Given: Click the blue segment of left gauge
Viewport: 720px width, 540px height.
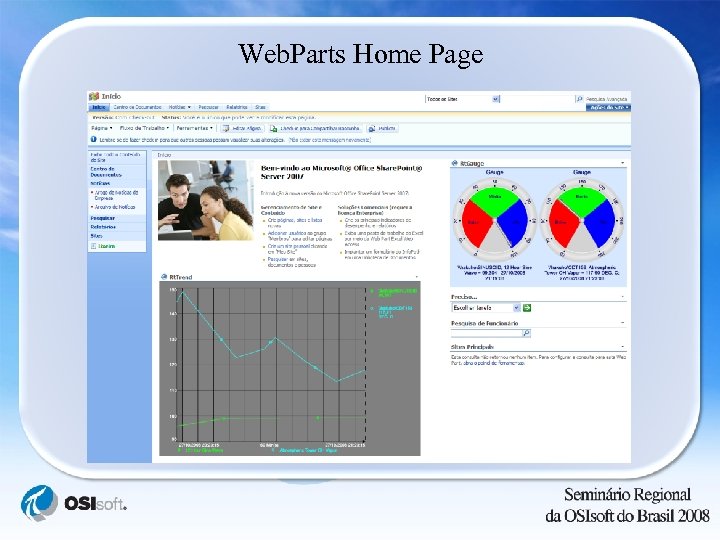Looking at the screenshot, I should (x=515, y=223).
